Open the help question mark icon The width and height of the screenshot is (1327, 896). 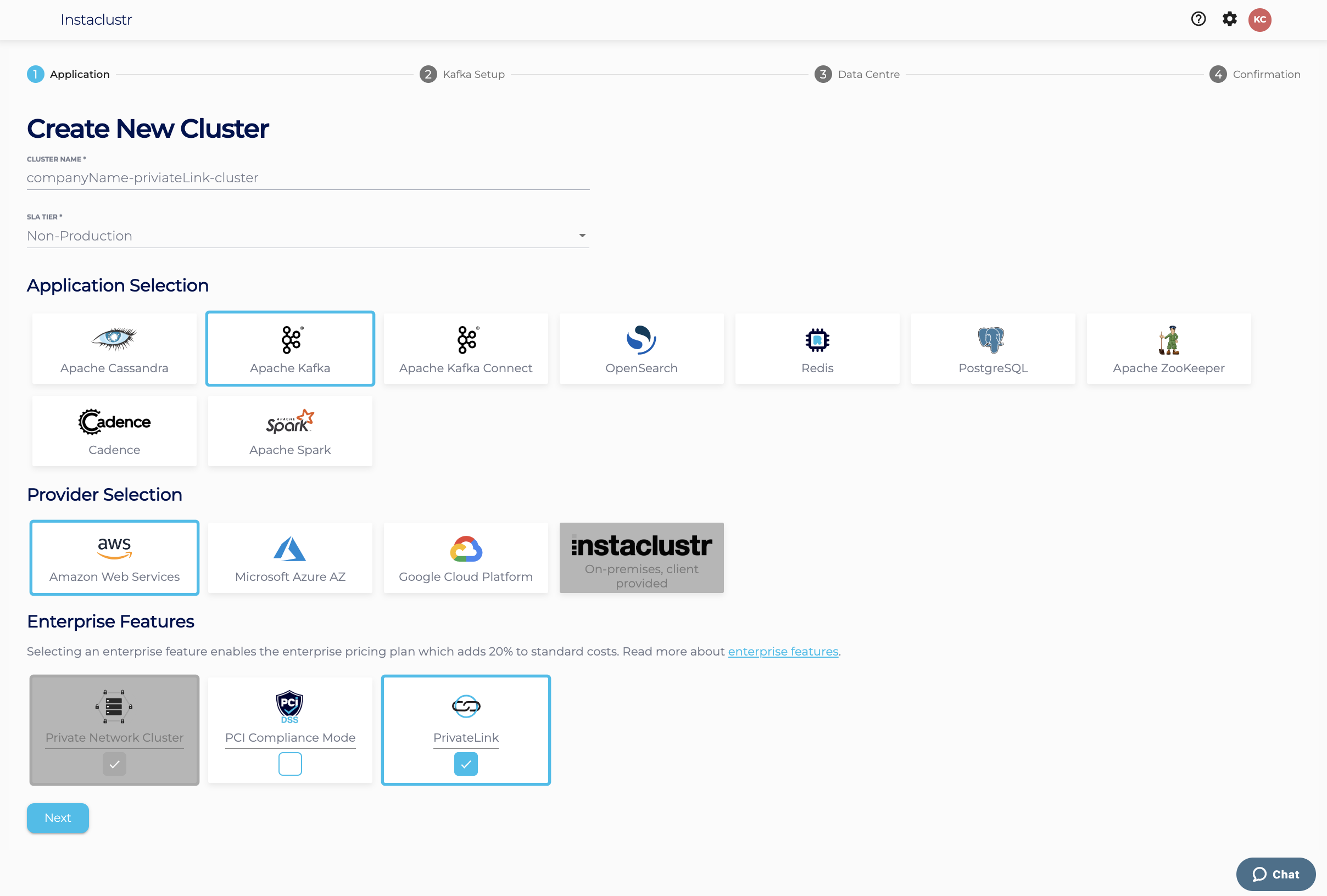1198,19
